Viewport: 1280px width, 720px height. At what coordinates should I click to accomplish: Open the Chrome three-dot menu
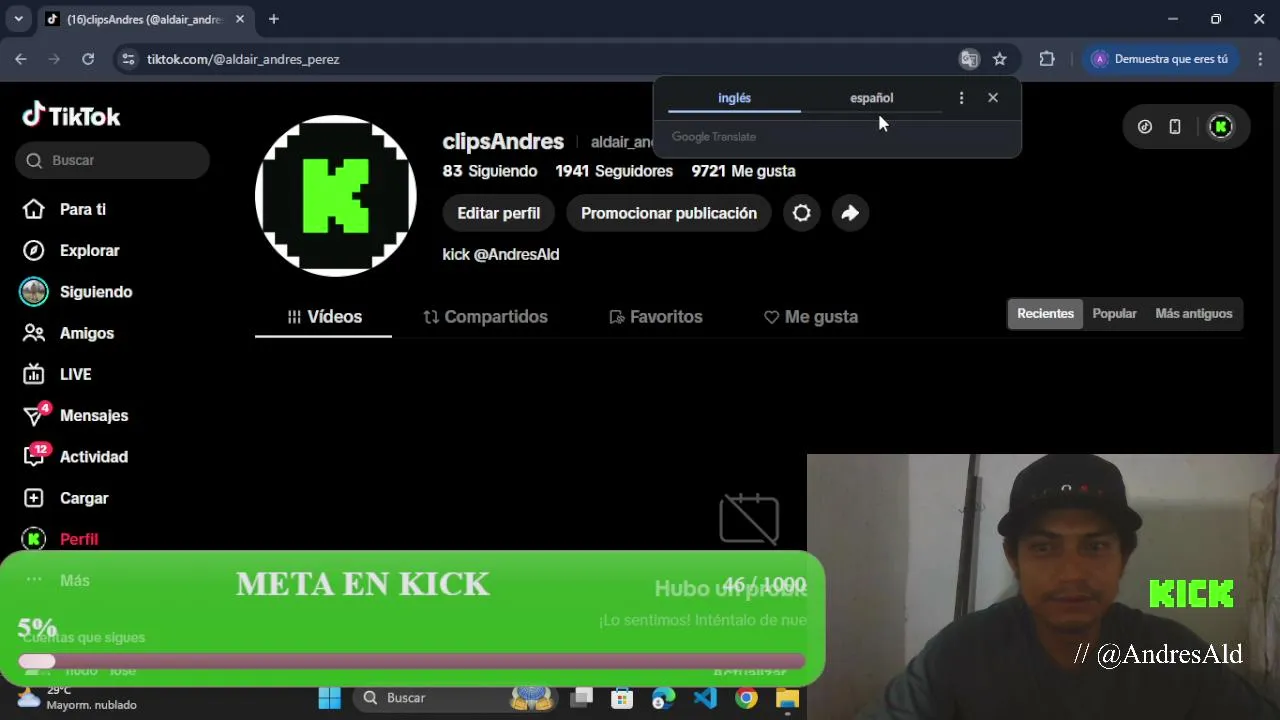click(x=1260, y=59)
